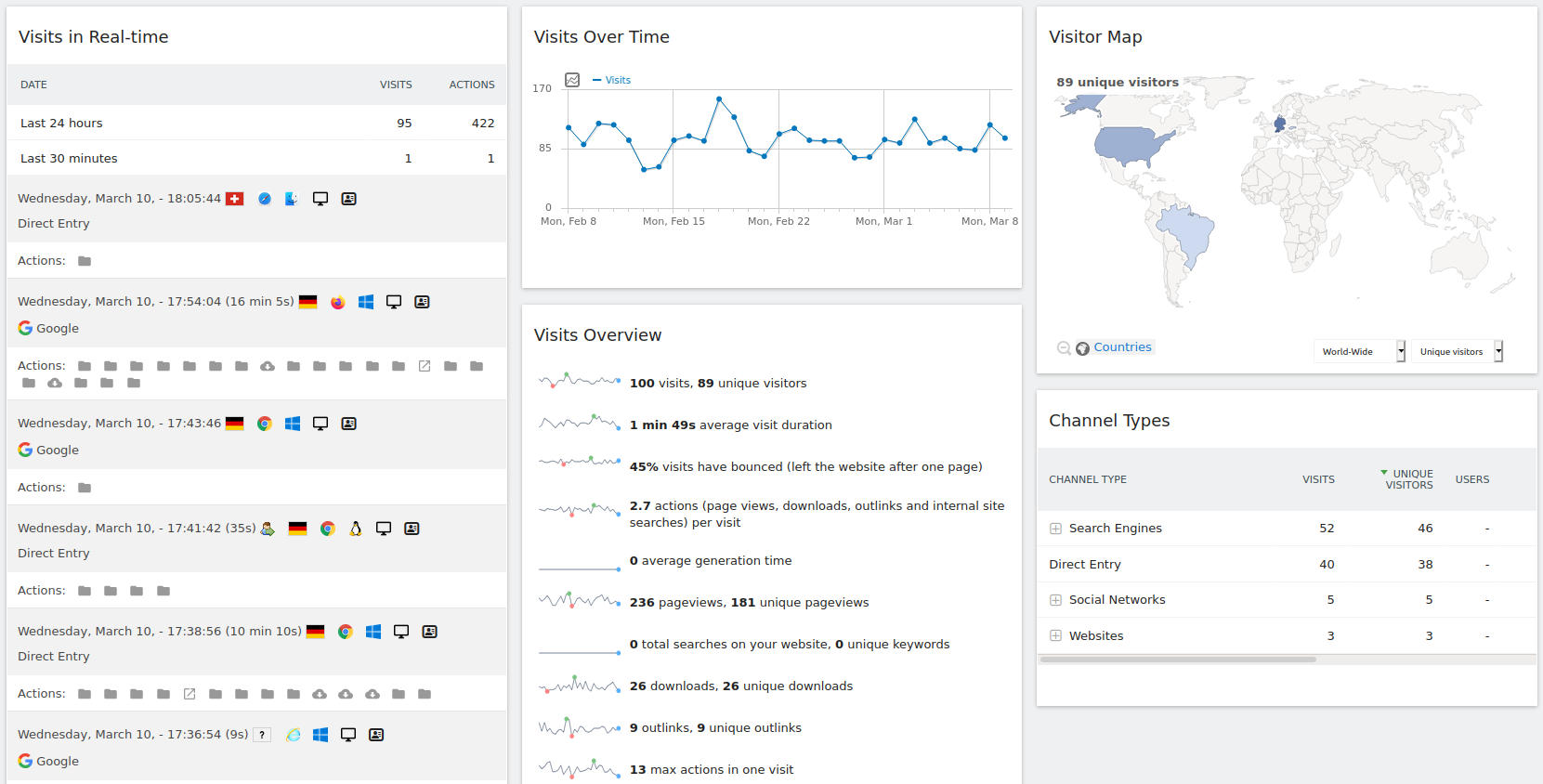The image size is (1543, 784).
Task: Click the Safari browser icon on the 18:05:44 visit
Action: click(265, 199)
